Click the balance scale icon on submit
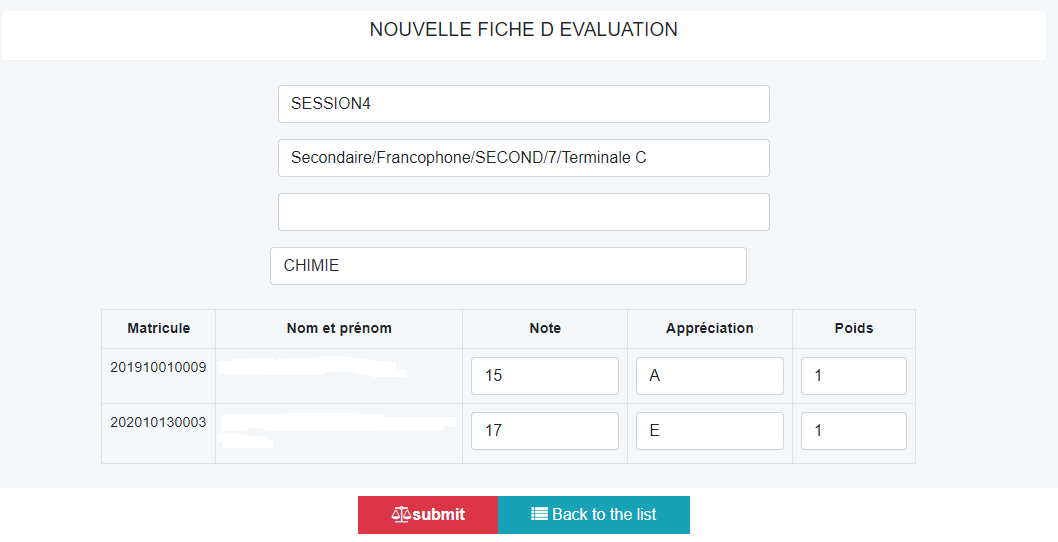Image resolution: width=1058 pixels, height=542 pixels. click(x=401, y=515)
